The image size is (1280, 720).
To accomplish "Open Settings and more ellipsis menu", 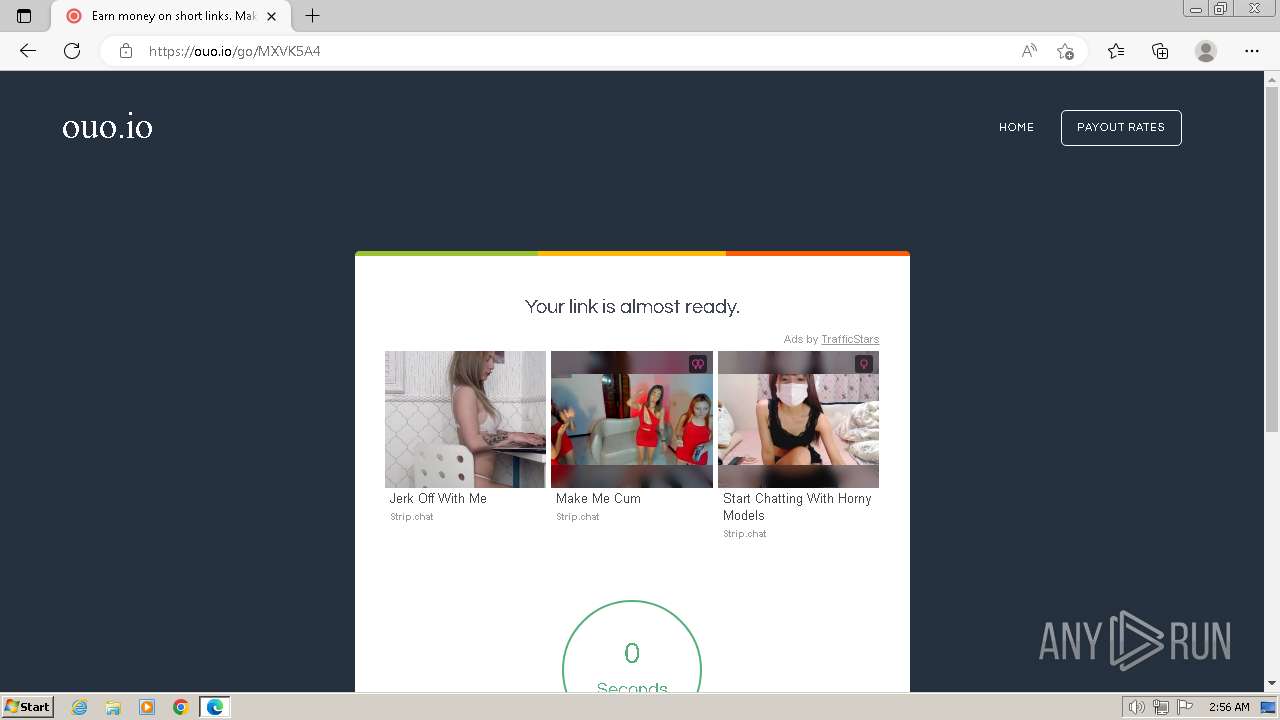I will click(x=1252, y=51).
